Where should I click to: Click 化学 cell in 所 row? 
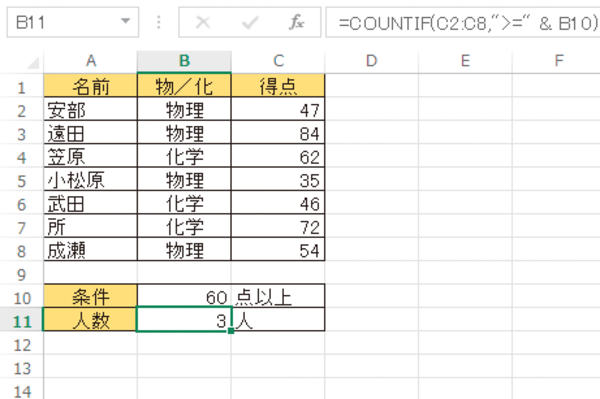(184, 226)
